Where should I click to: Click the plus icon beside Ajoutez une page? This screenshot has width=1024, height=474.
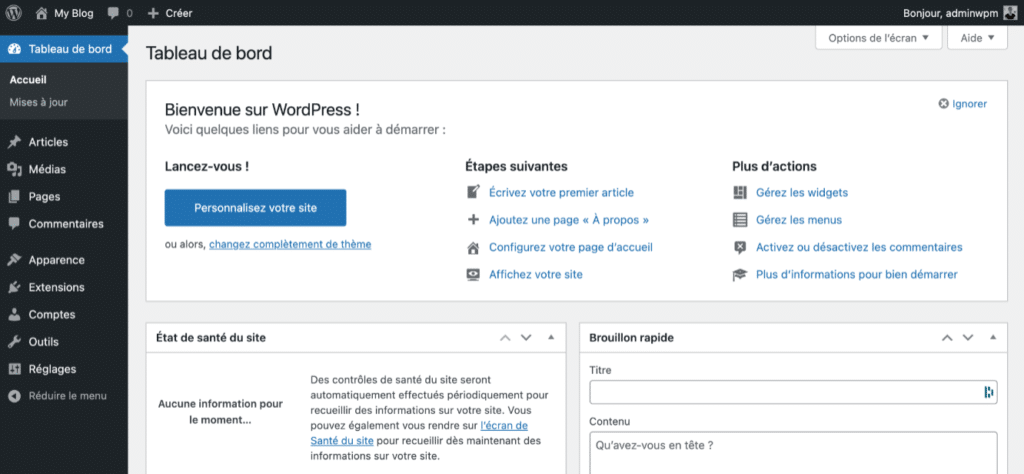click(x=473, y=220)
